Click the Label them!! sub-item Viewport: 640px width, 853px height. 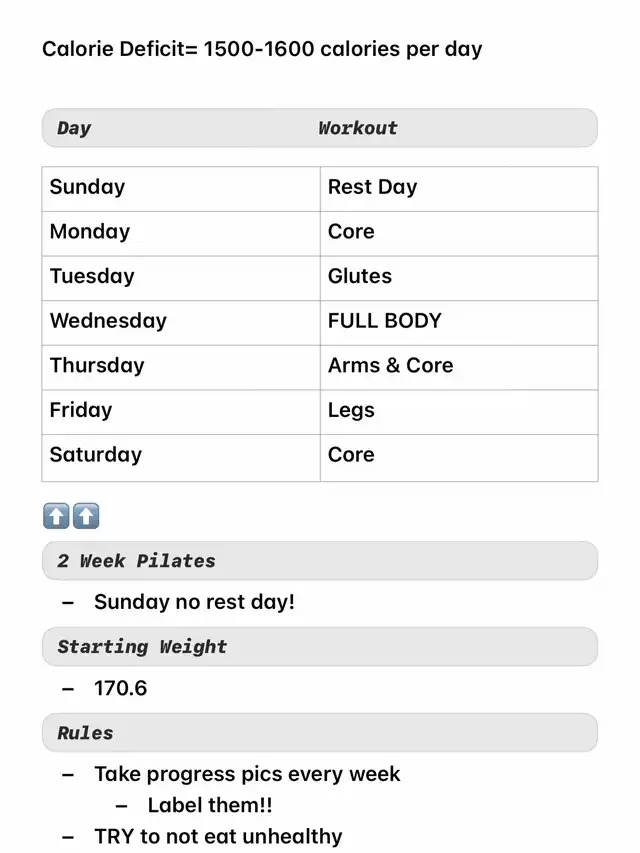tap(209, 805)
